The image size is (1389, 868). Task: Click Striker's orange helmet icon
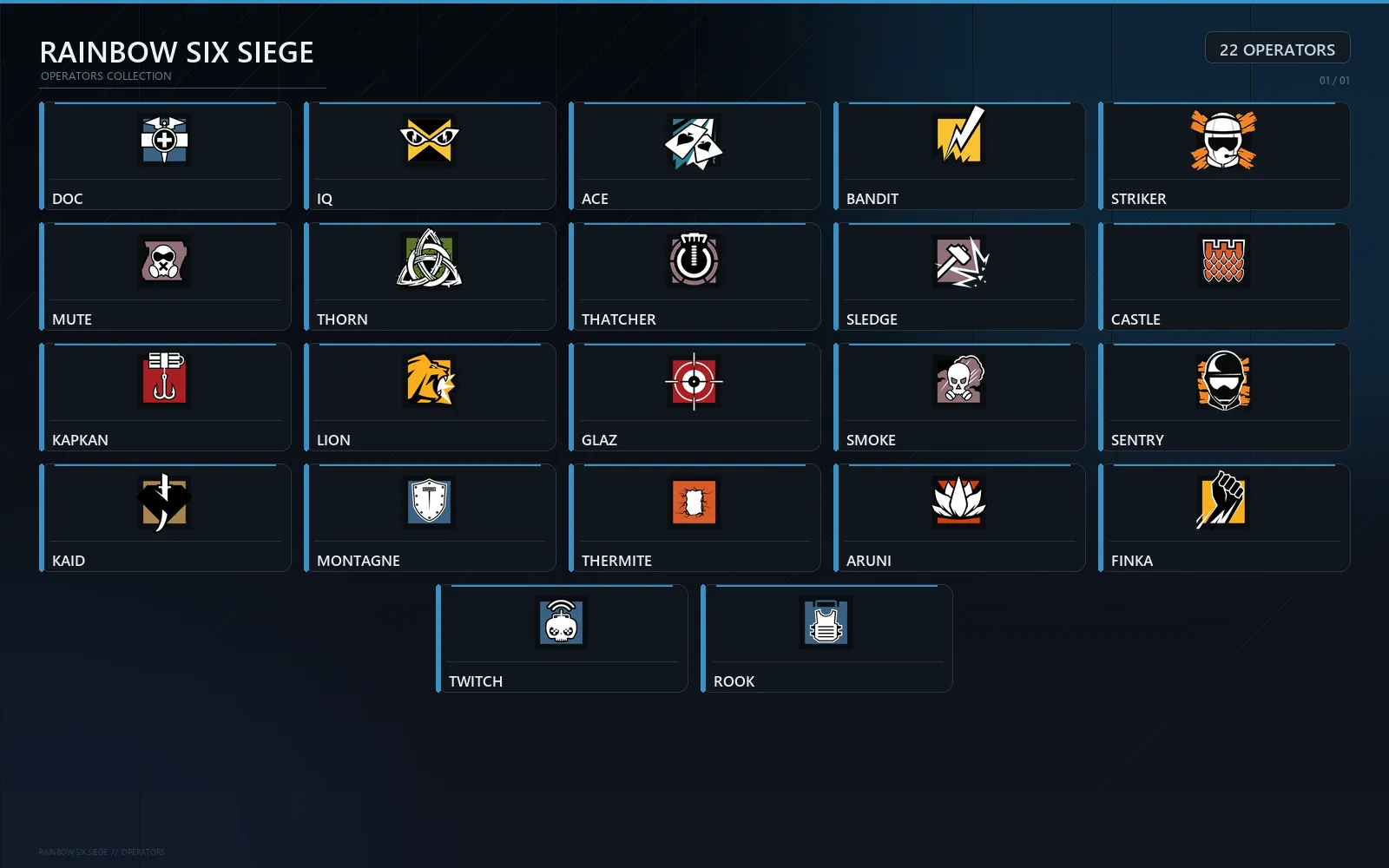(x=1223, y=140)
